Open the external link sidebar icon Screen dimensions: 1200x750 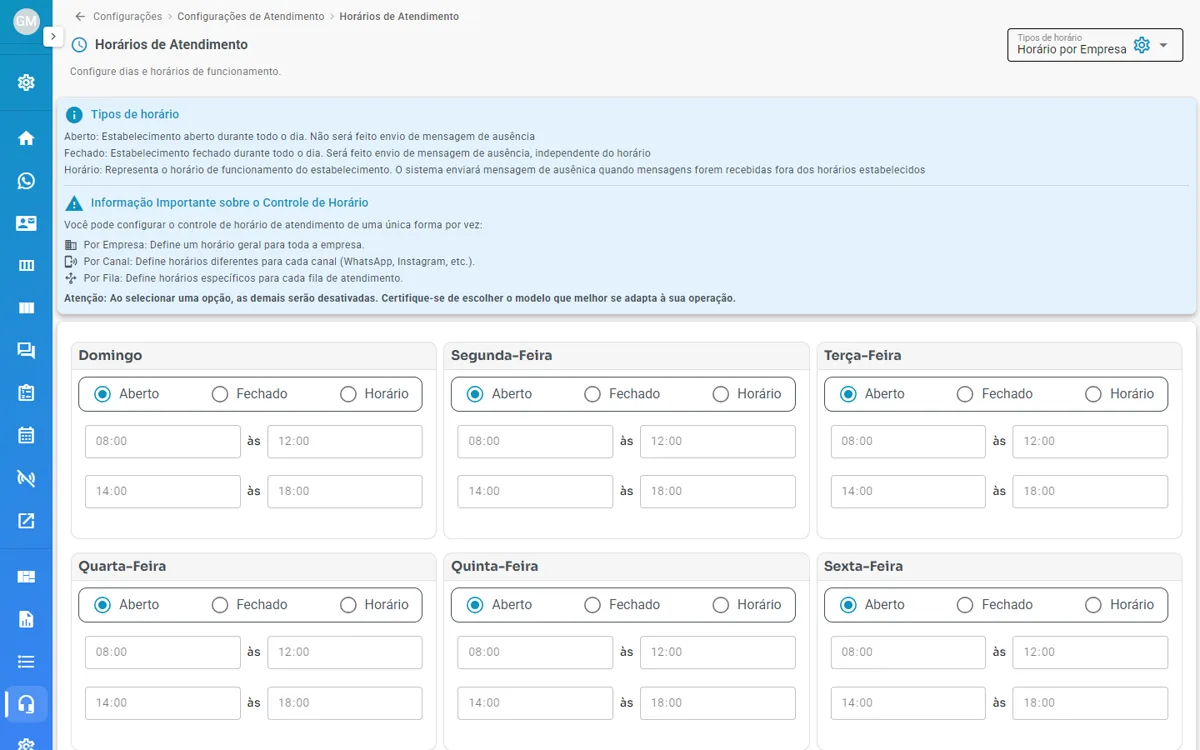point(26,520)
